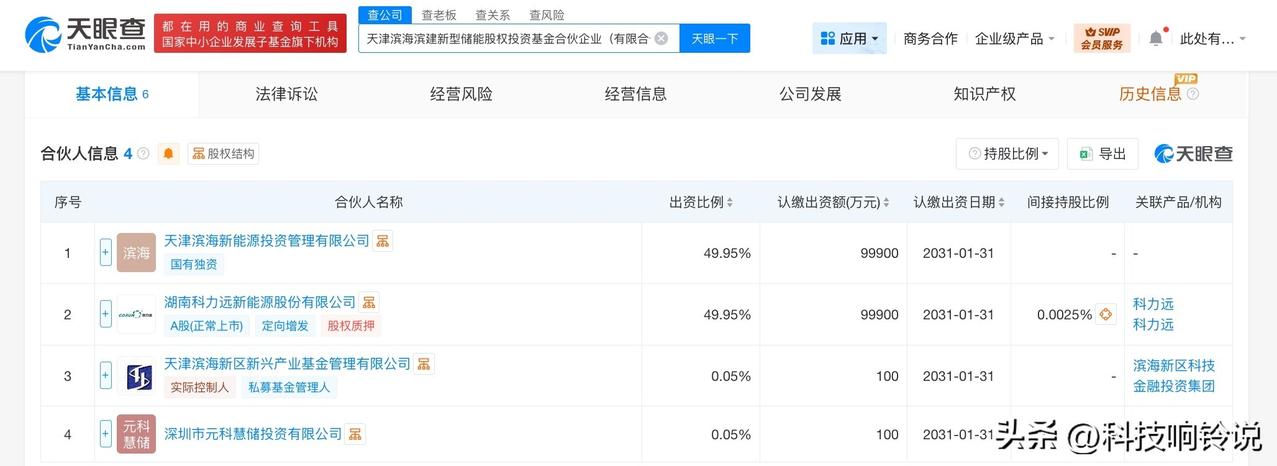This screenshot has width=1277, height=466.
Task: Click the 国有独资 tag
Action: [x=194, y=265]
